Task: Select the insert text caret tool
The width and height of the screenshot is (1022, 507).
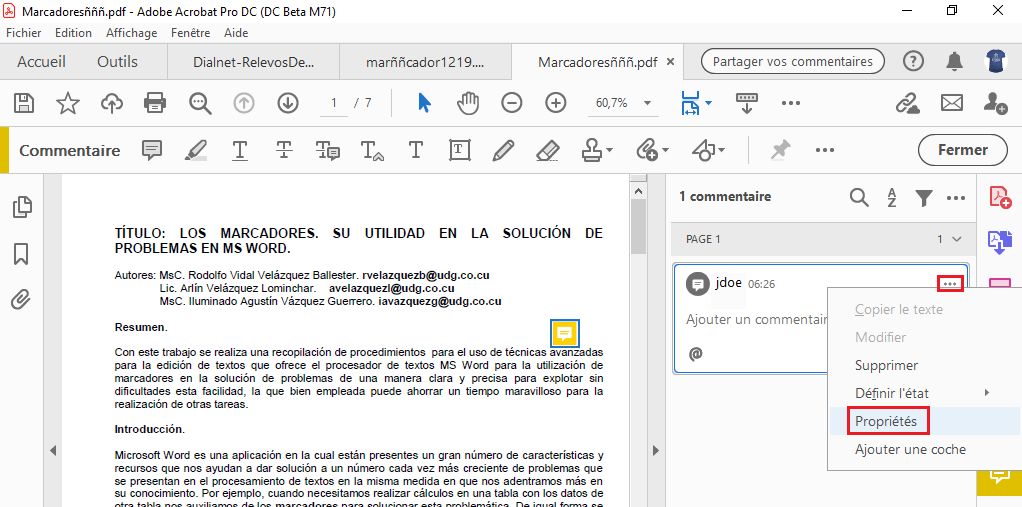Action: (x=372, y=151)
